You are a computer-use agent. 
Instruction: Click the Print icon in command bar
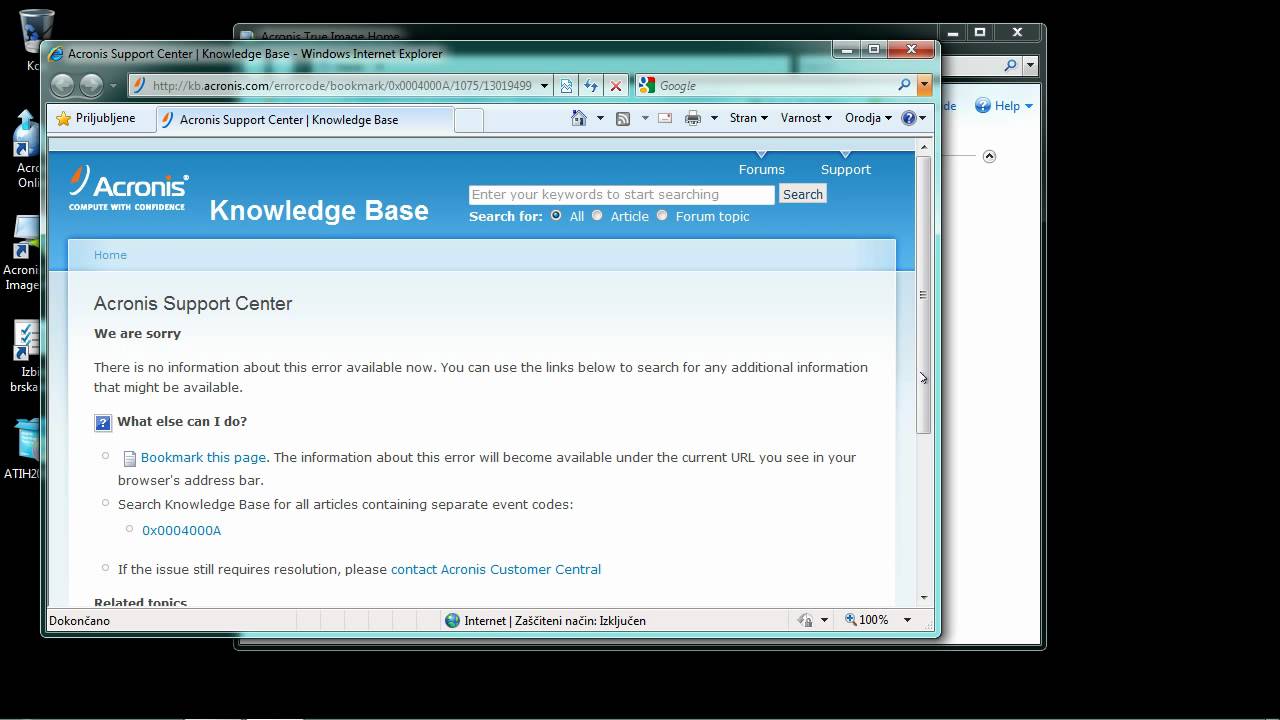pyautogui.click(x=693, y=118)
